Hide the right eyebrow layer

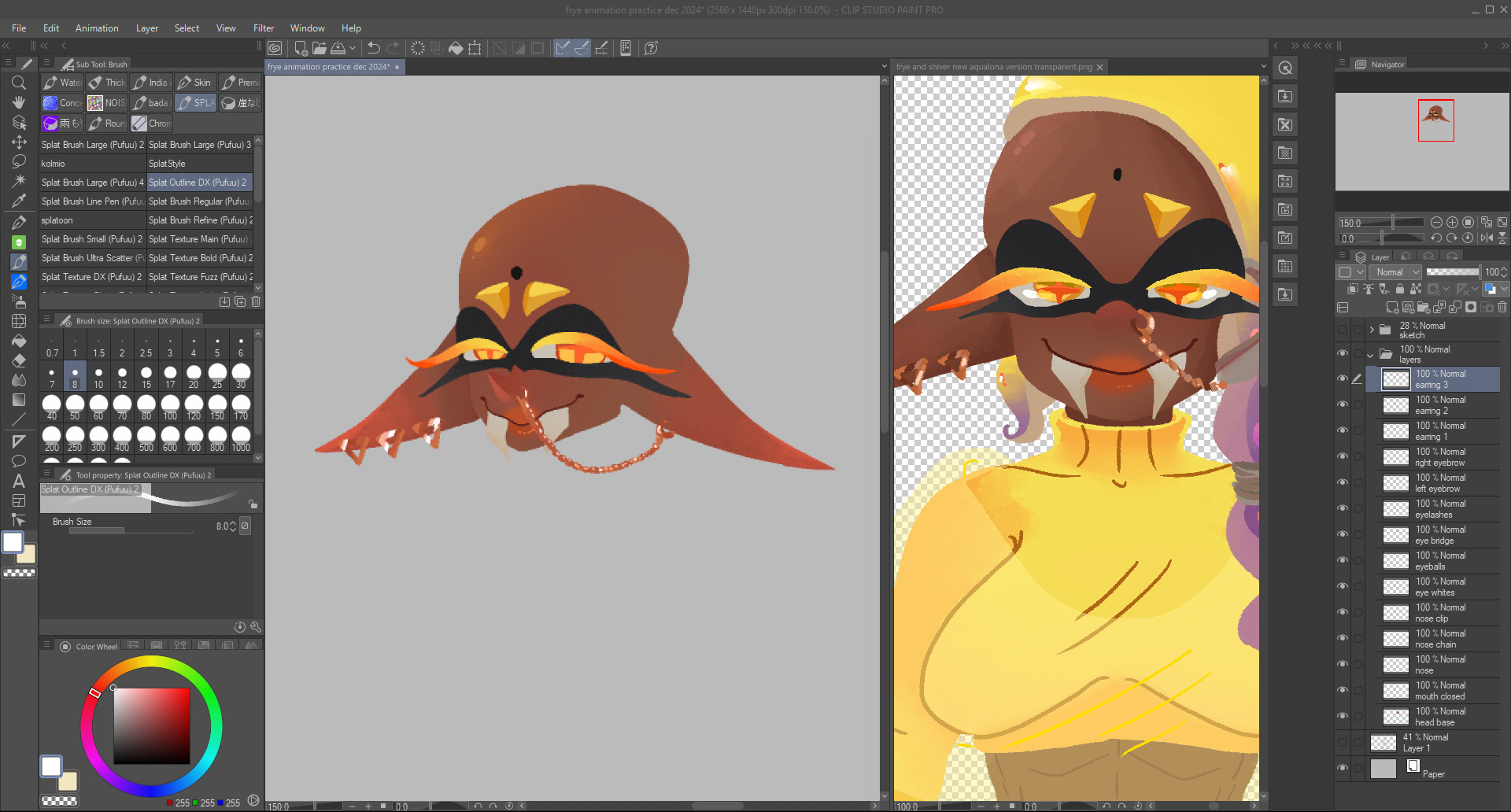click(1343, 456)
